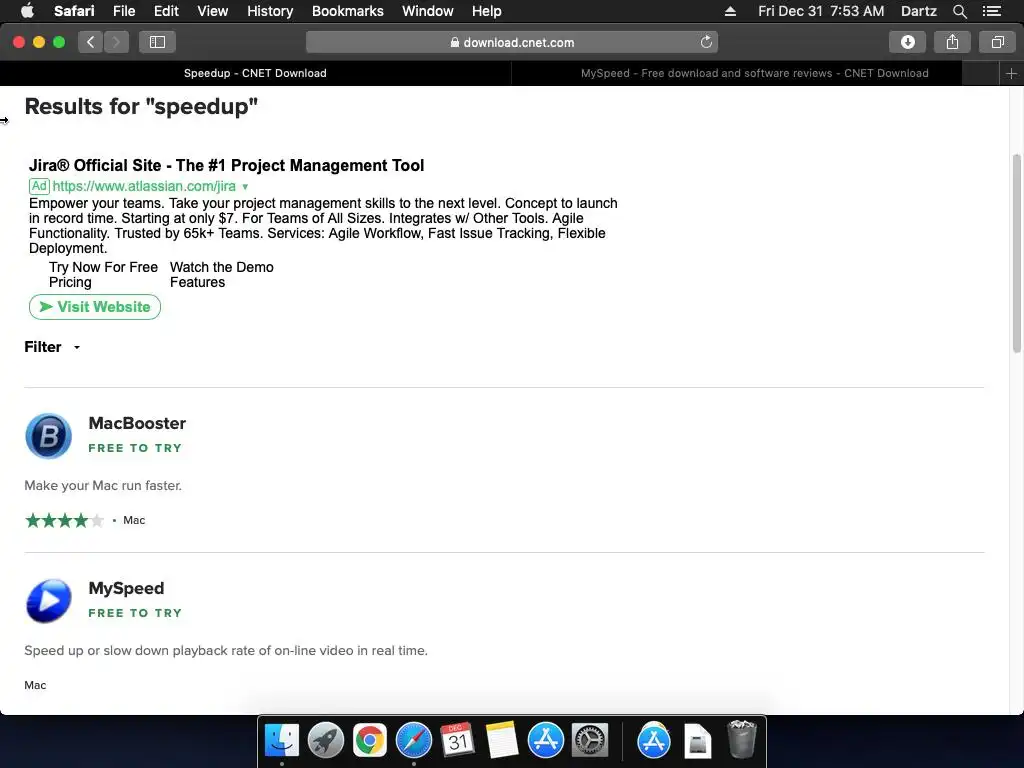Show the tab overview
Viewport: 1024px width, 768px height.
tap(997, 42)
